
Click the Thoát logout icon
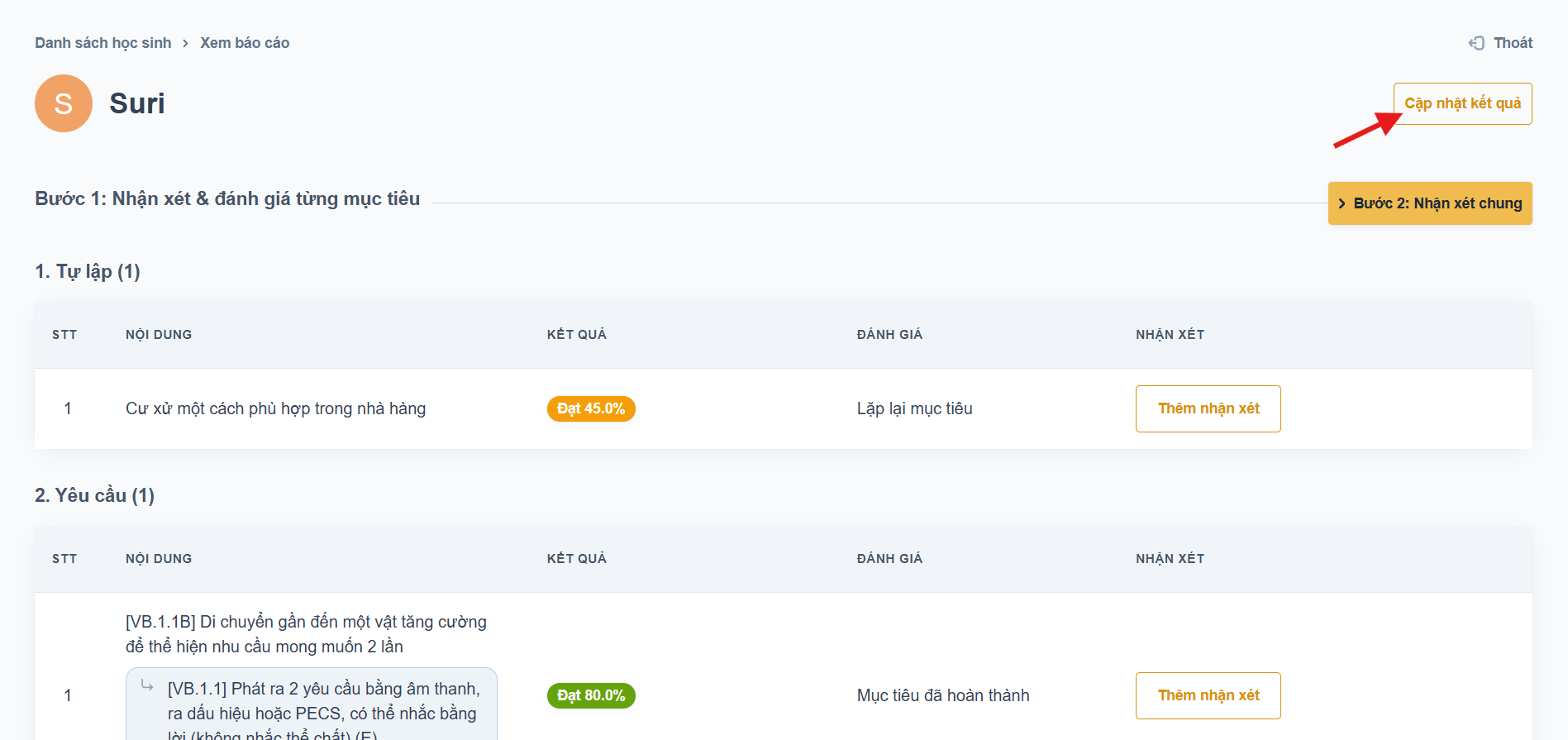point(1476,43)
